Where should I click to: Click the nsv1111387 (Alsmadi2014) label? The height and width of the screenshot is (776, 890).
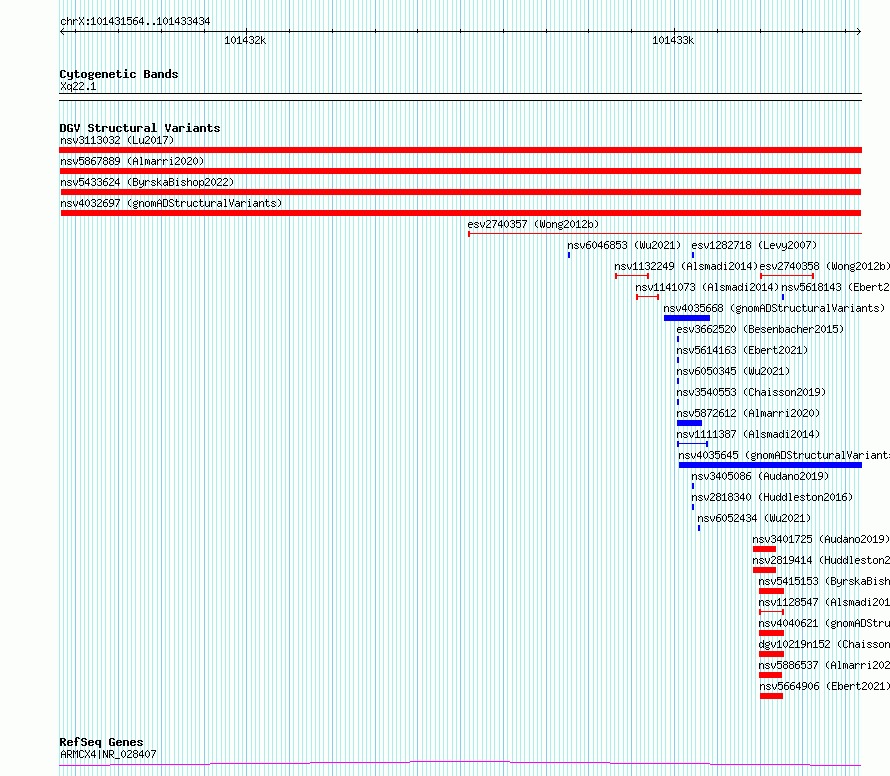748,434
